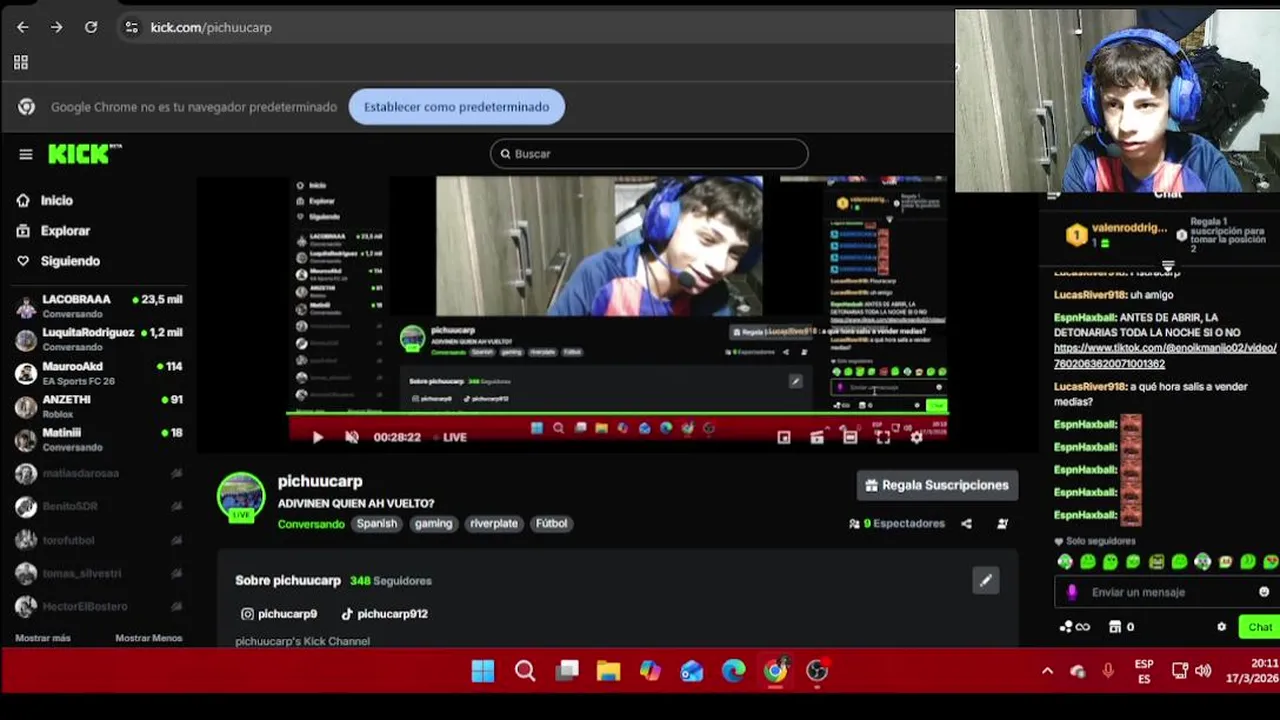Open the emoji picker in the chat box
The height and width of the screenshot is (720, 1280).
[x=1264, y=592]
